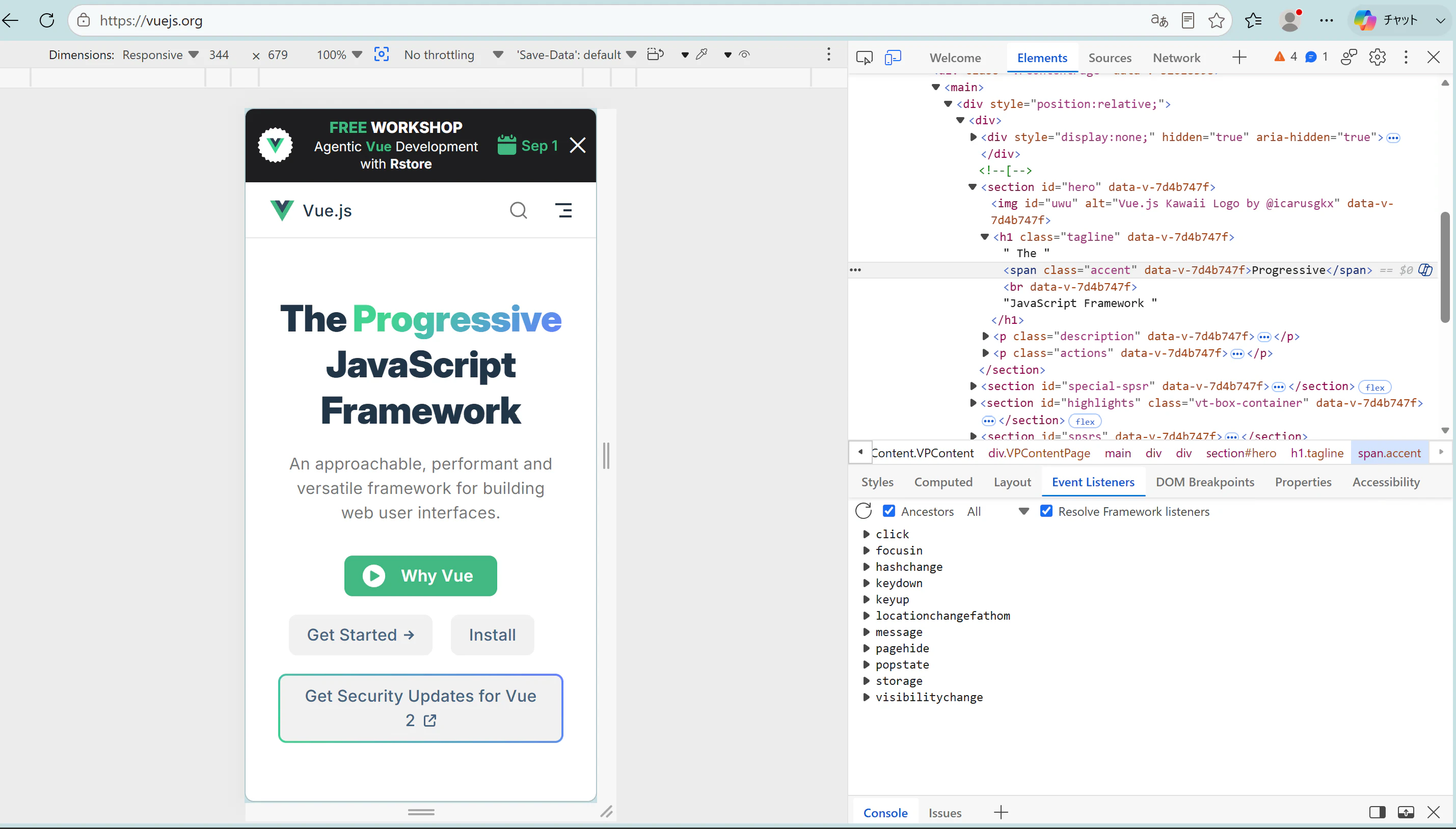1456x829 pixels.
Task: Select h1.tagline in the breadcrumb trail
Action: 1316,453
